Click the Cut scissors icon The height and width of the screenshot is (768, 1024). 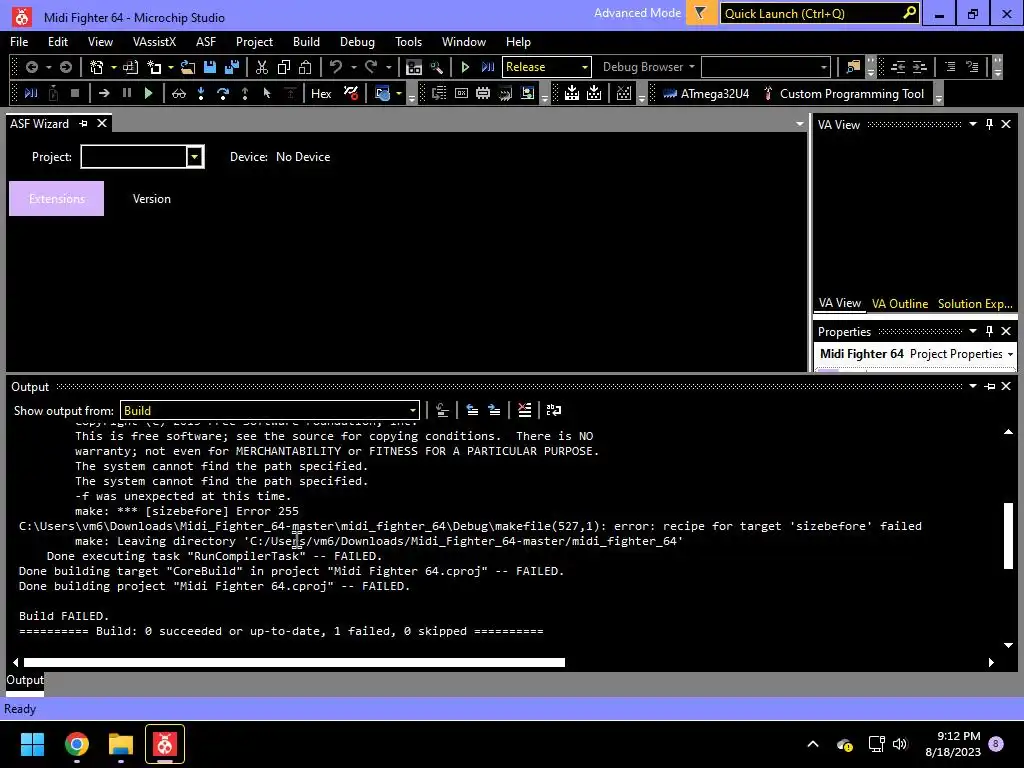262,67
